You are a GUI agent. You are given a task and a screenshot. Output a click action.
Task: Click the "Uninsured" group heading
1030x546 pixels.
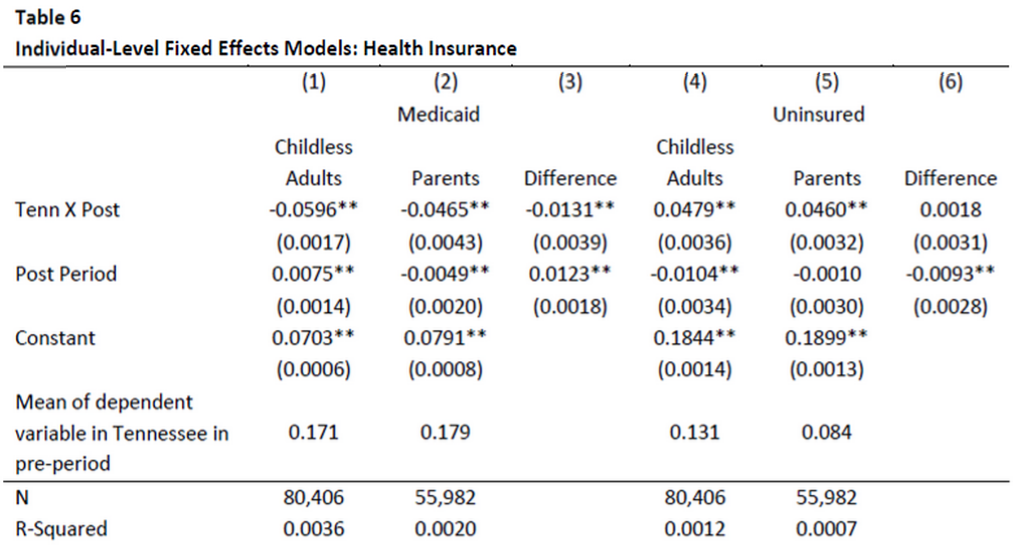(x=818, y=114)
